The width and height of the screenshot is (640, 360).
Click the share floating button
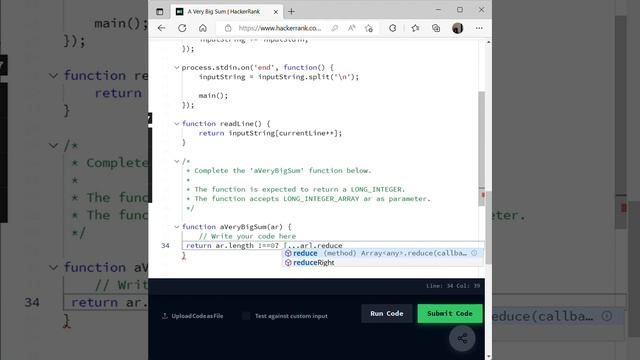point(462,338)
